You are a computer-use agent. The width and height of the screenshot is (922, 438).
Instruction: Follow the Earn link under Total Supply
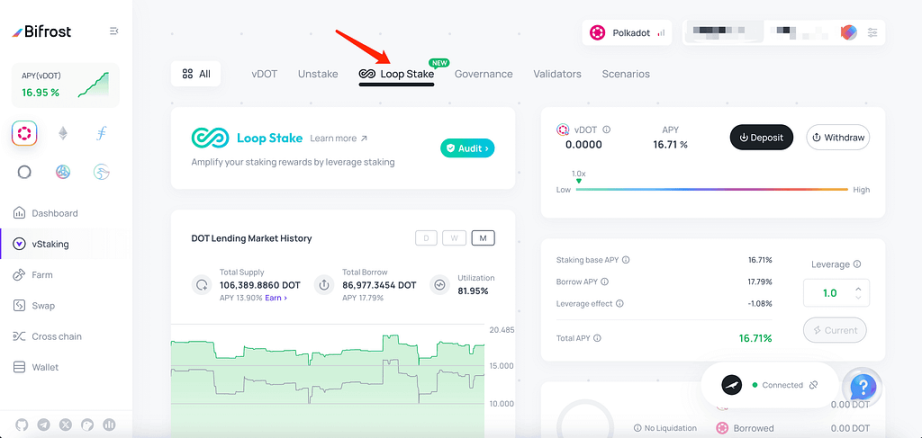click(x=276, y=298)
